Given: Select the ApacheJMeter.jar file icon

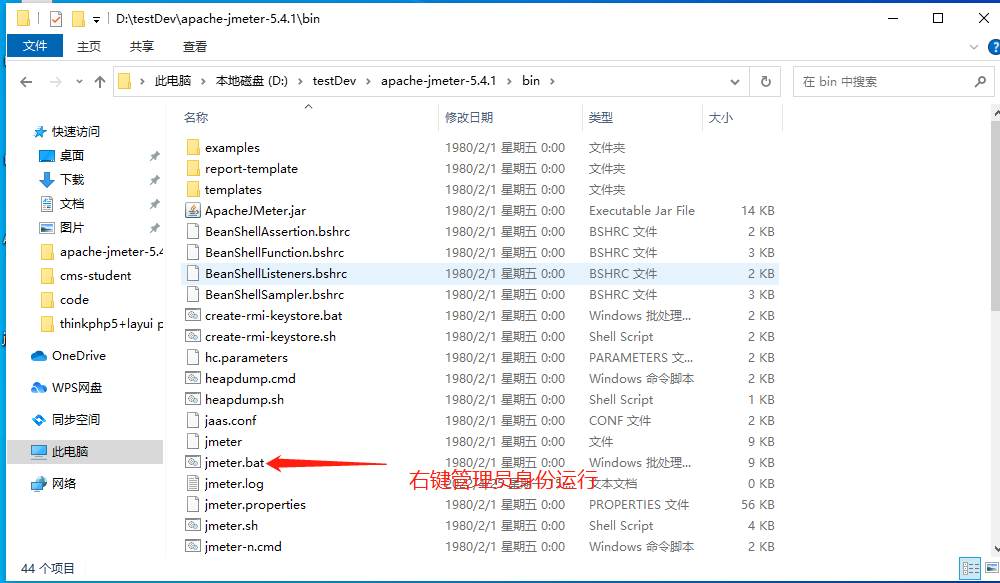Looking at the screenshot, I should coord(193,210).
